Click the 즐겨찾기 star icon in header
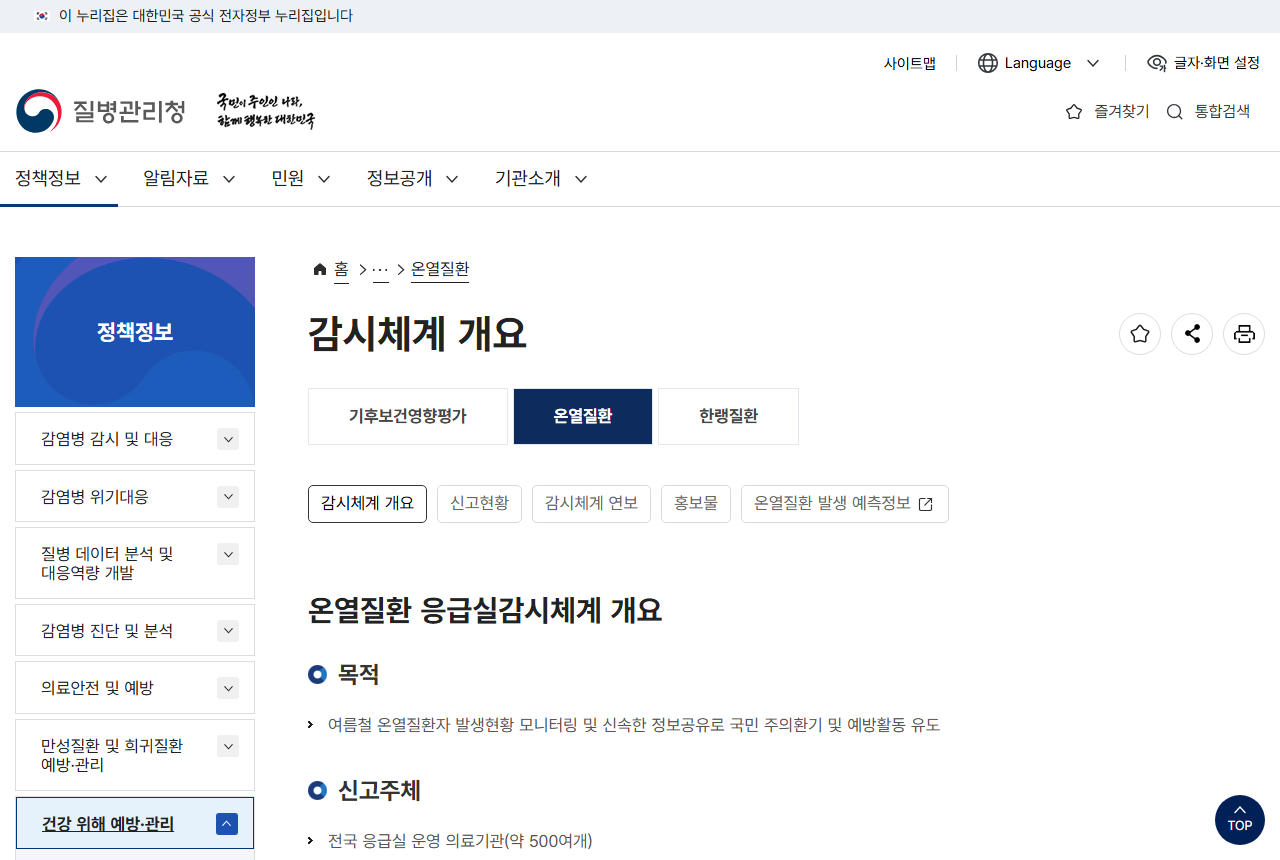 1074,112
